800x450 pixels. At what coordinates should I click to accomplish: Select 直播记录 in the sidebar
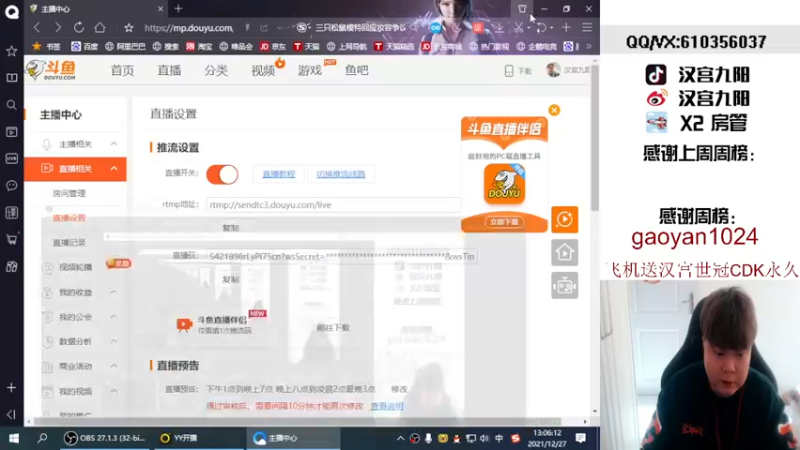pyautogui.click(x=69, y=242)
